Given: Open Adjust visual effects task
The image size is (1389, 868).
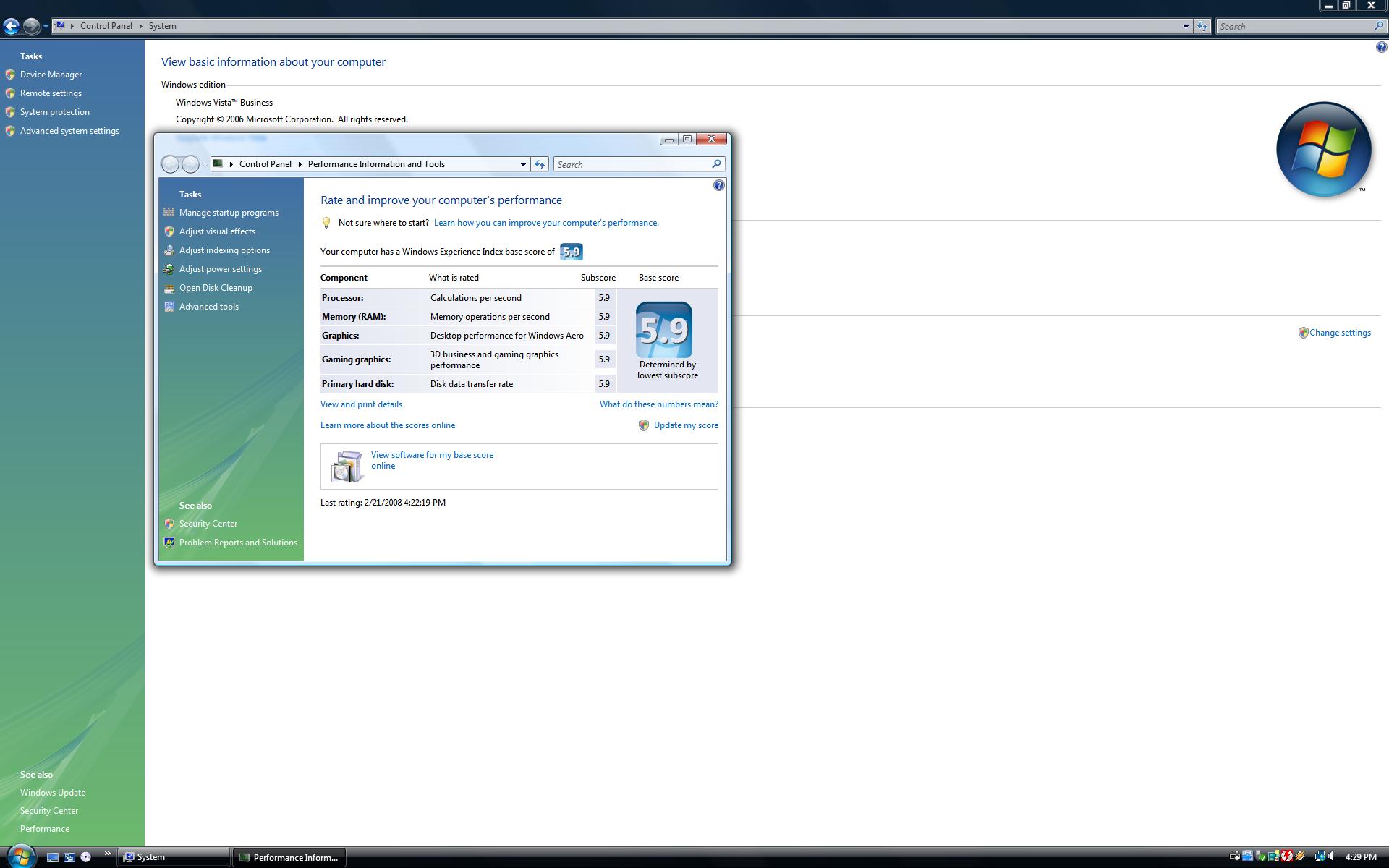Looking at the screenshot, I should point(217,231).
